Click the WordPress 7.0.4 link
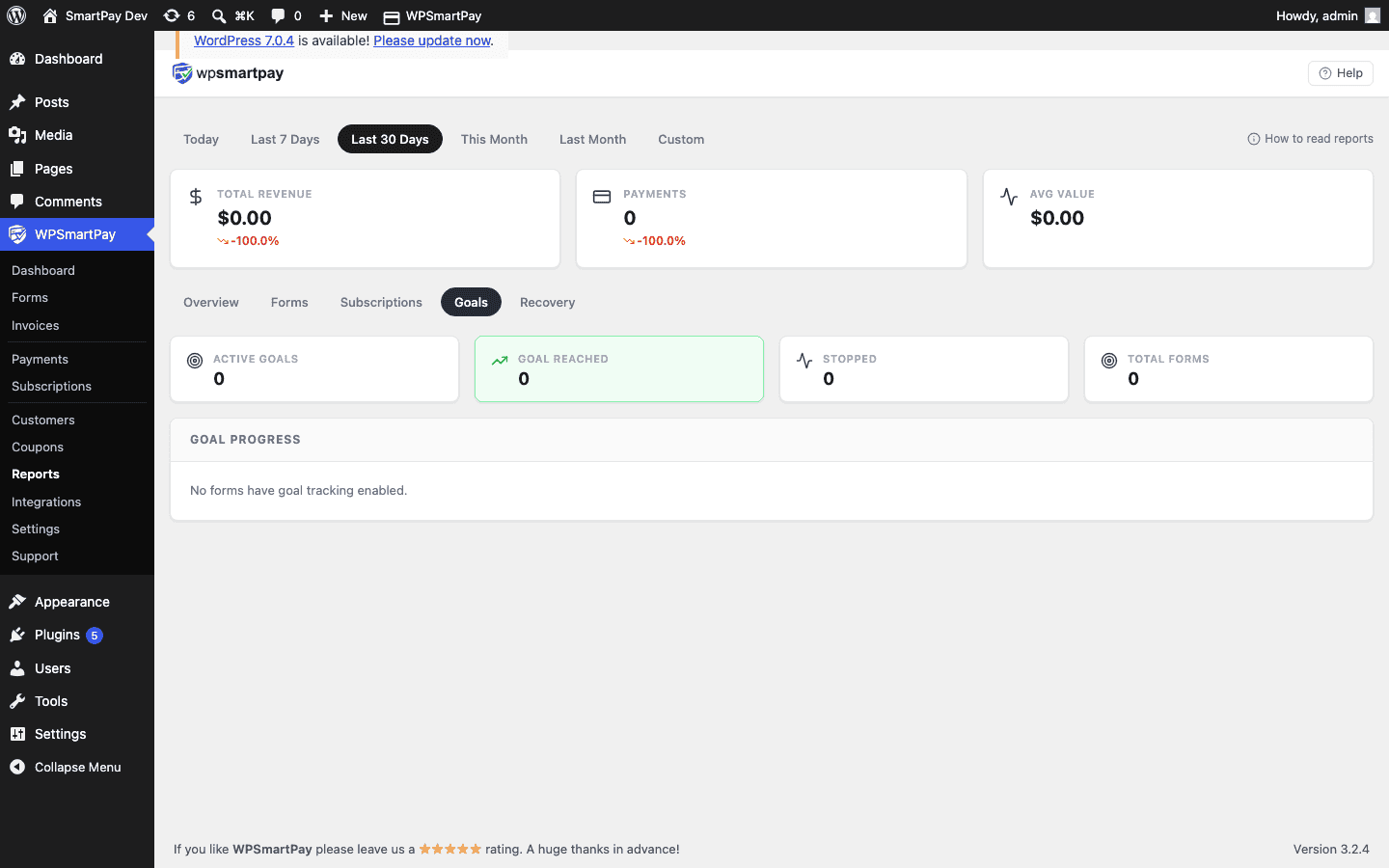The width and height of the screenshot is (1389, 868). point(244,41)
